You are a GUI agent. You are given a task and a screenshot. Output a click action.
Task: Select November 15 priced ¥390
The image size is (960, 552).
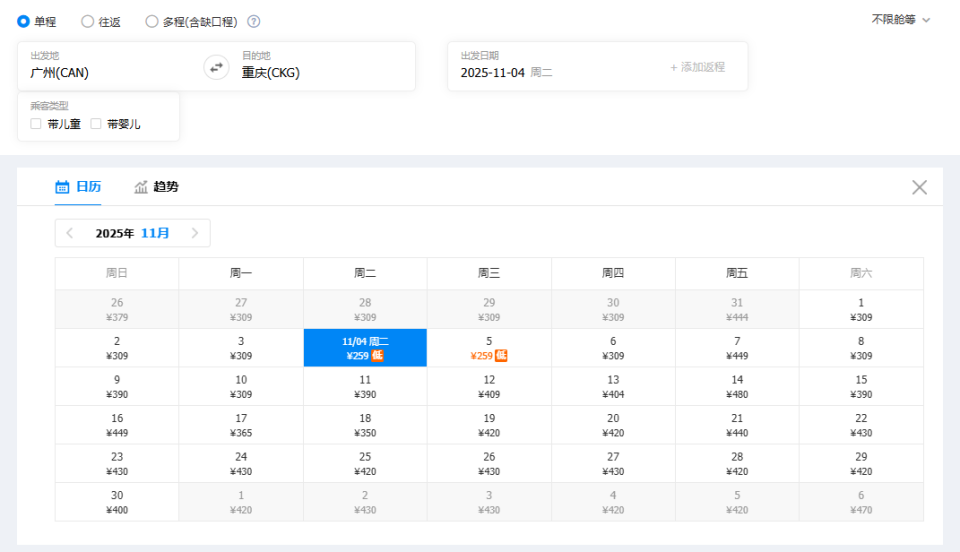click(861, 386)
